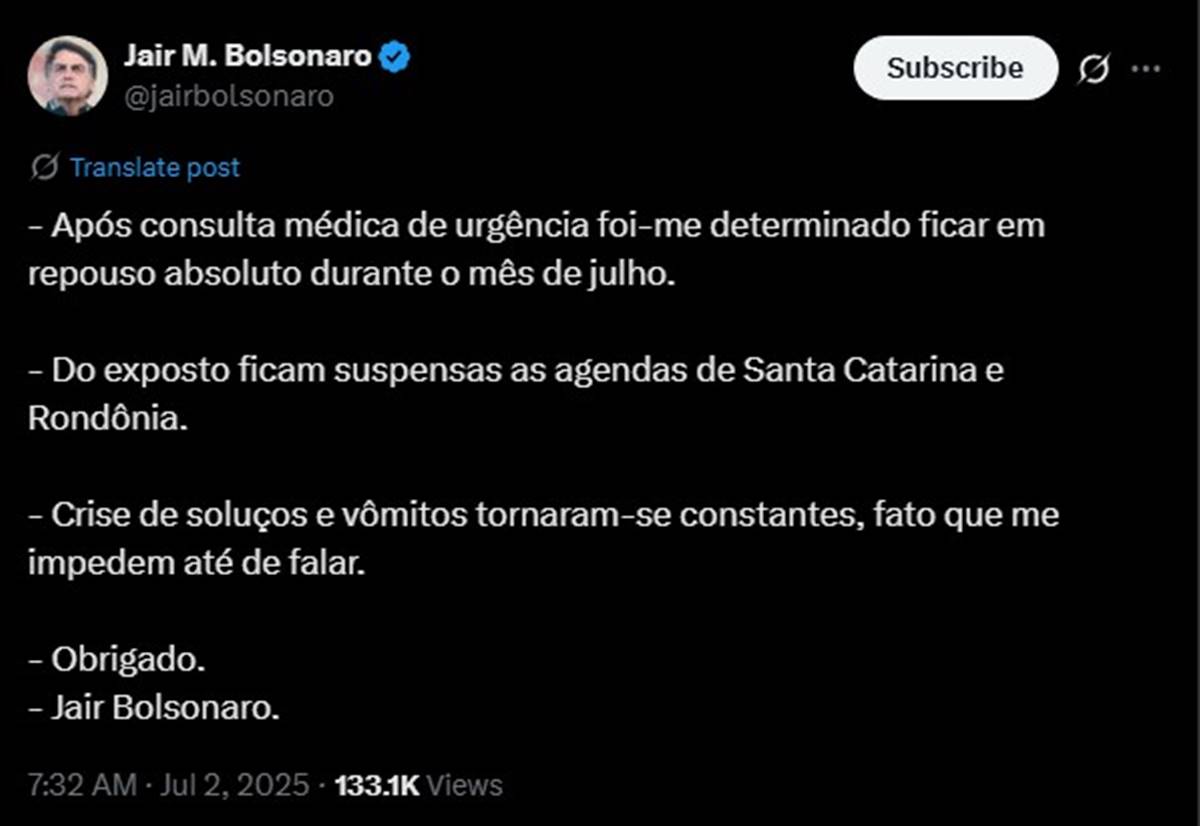Click the word Rondônia in the post

point(107,419)
